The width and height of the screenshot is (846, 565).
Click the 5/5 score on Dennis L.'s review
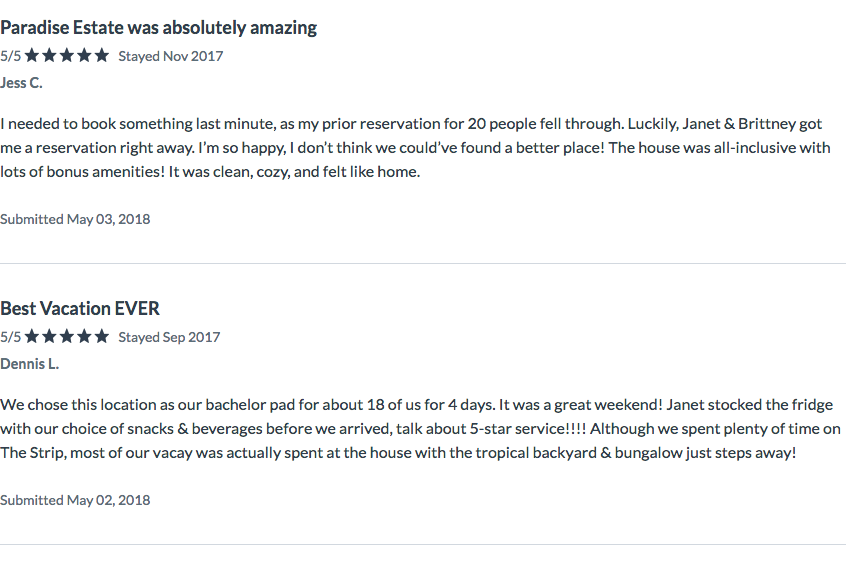11,337
